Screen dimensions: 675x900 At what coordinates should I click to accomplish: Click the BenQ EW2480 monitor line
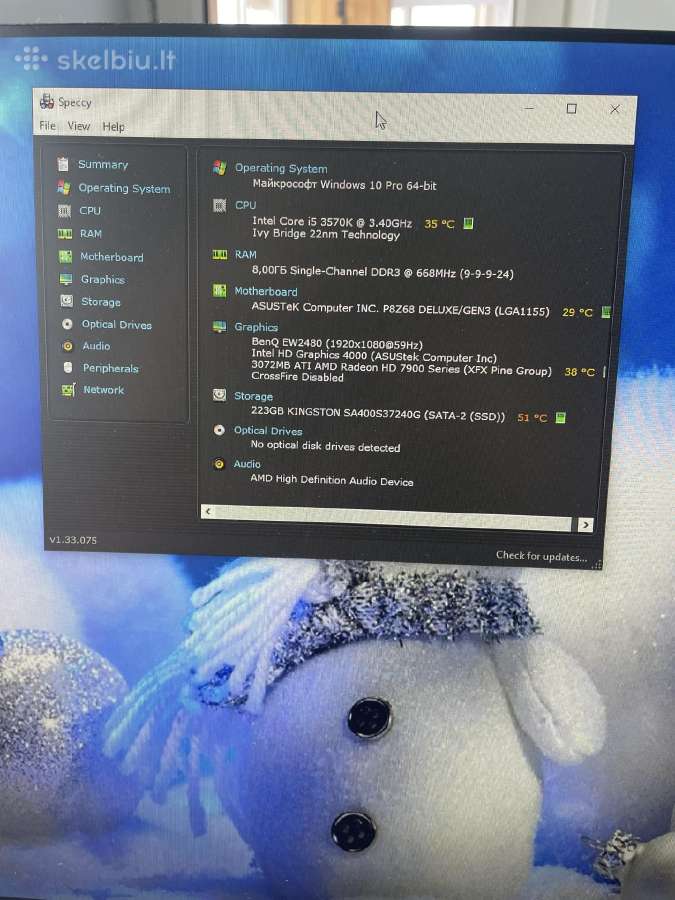pyautogui.click(x=337, y=343)
